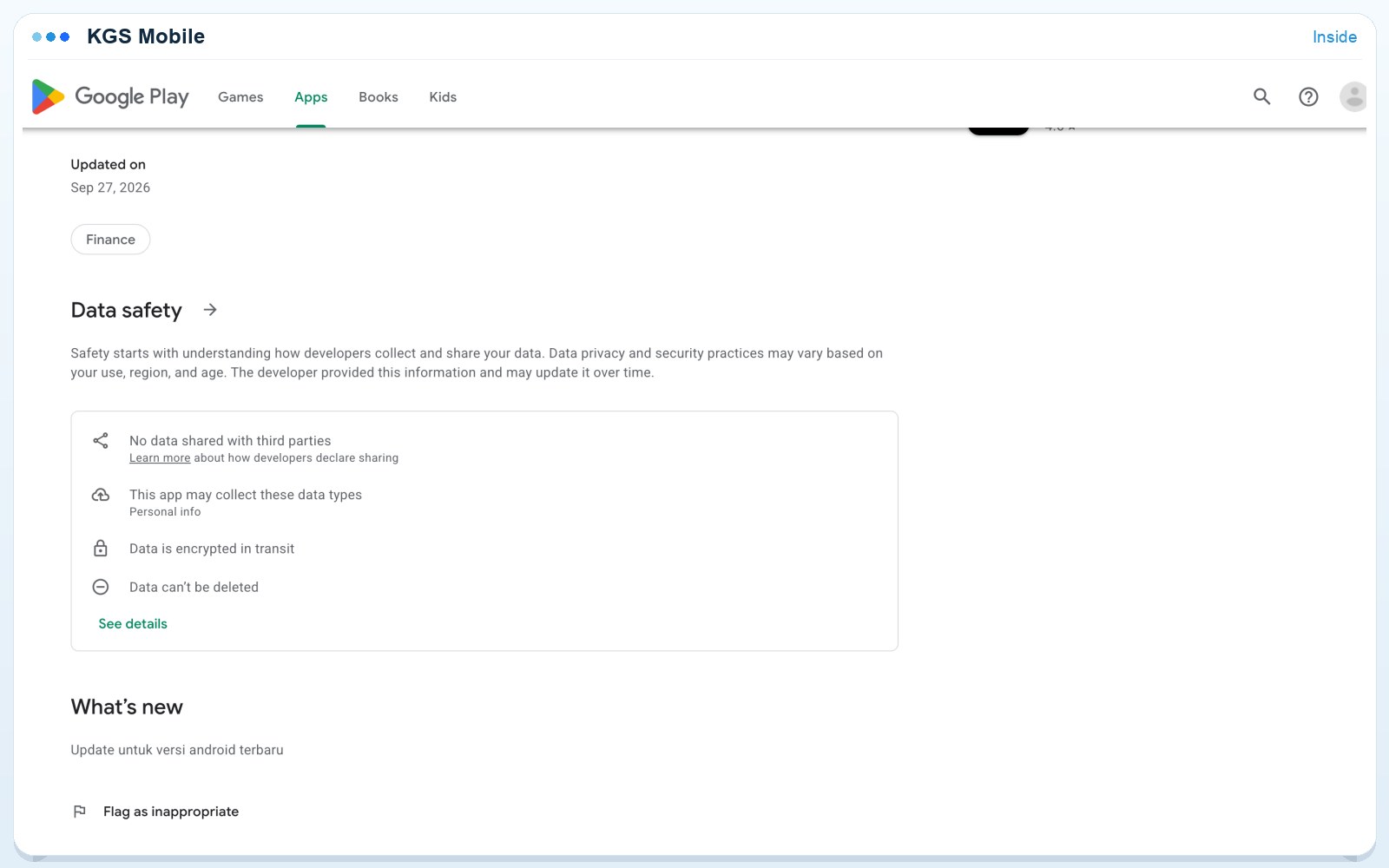Click the share icon beside No data shared
This screenshot has width=1389, height=868.
click(x=101, y=441)
